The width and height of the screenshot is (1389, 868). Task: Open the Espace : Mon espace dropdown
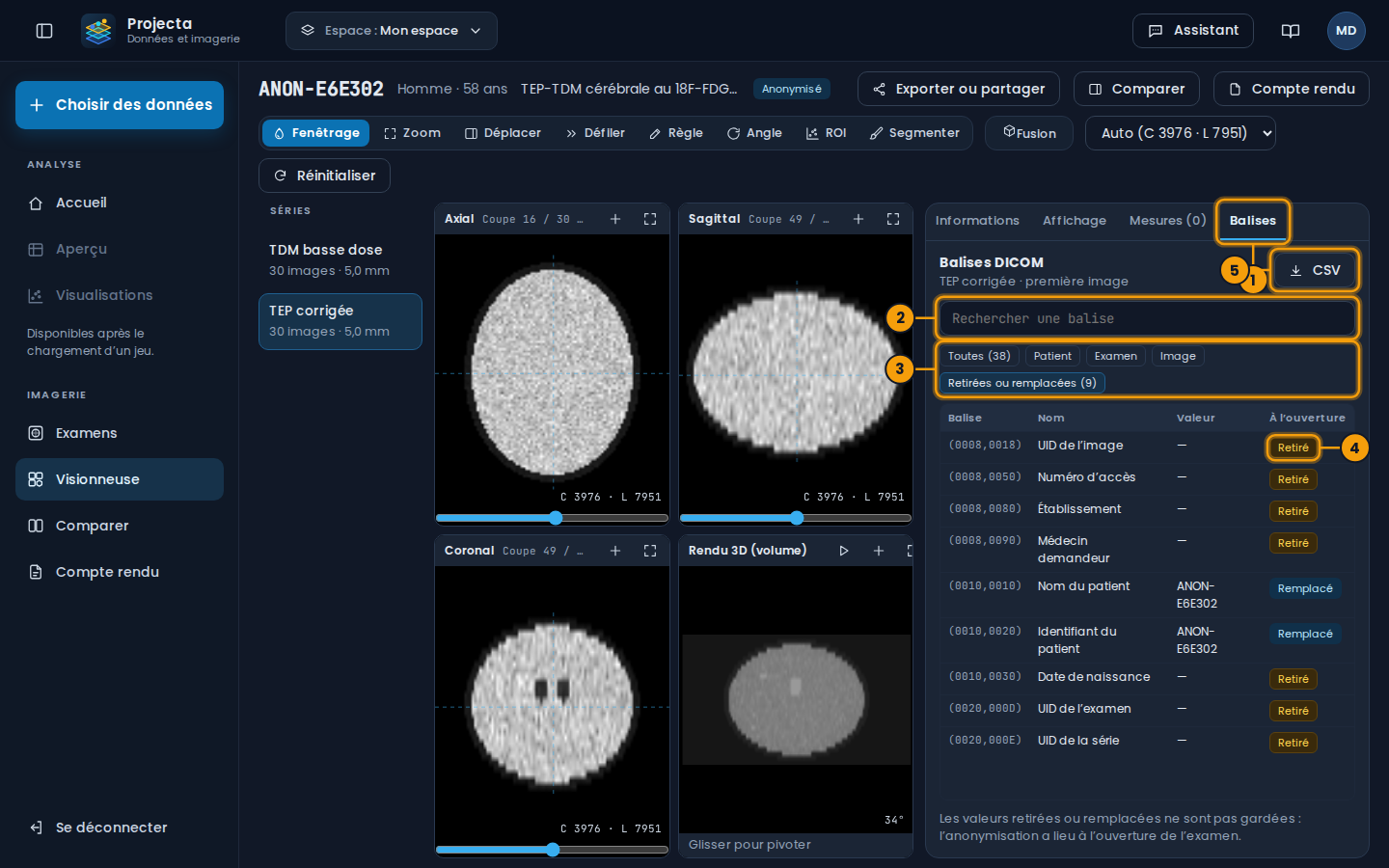(x=392, y=31)
